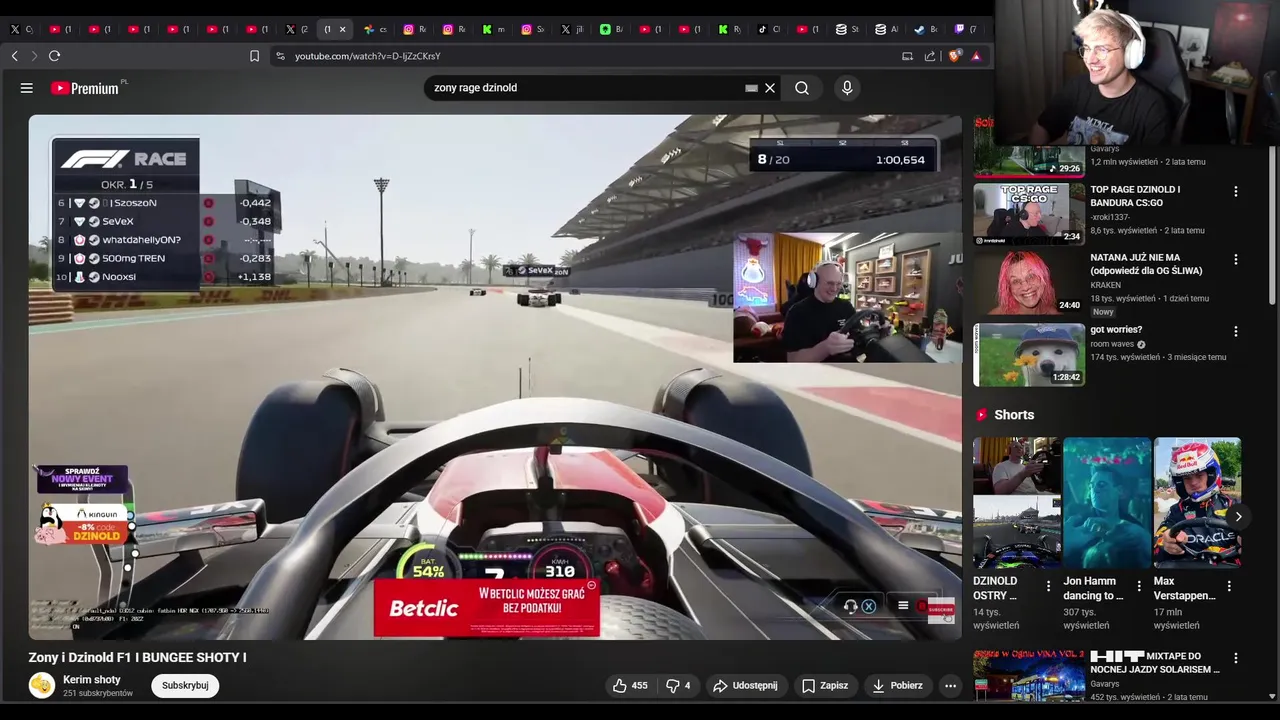Like the video (455 thumbs up)
This screenshot has height=720, width=1280.
(630, 685)
